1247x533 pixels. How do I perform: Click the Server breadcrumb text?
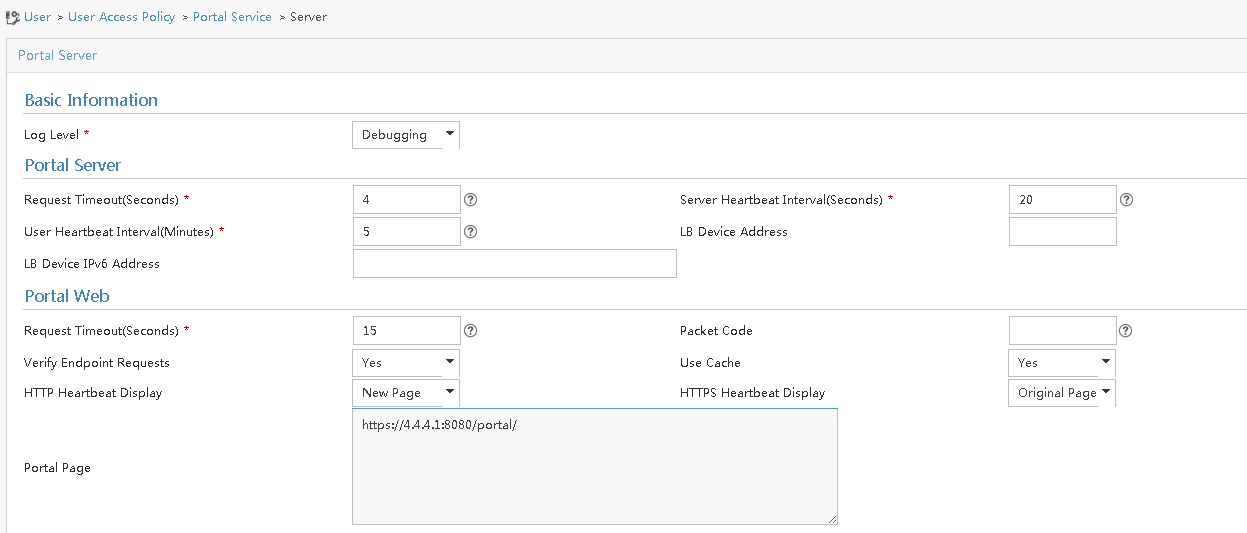tap(308, 17)
